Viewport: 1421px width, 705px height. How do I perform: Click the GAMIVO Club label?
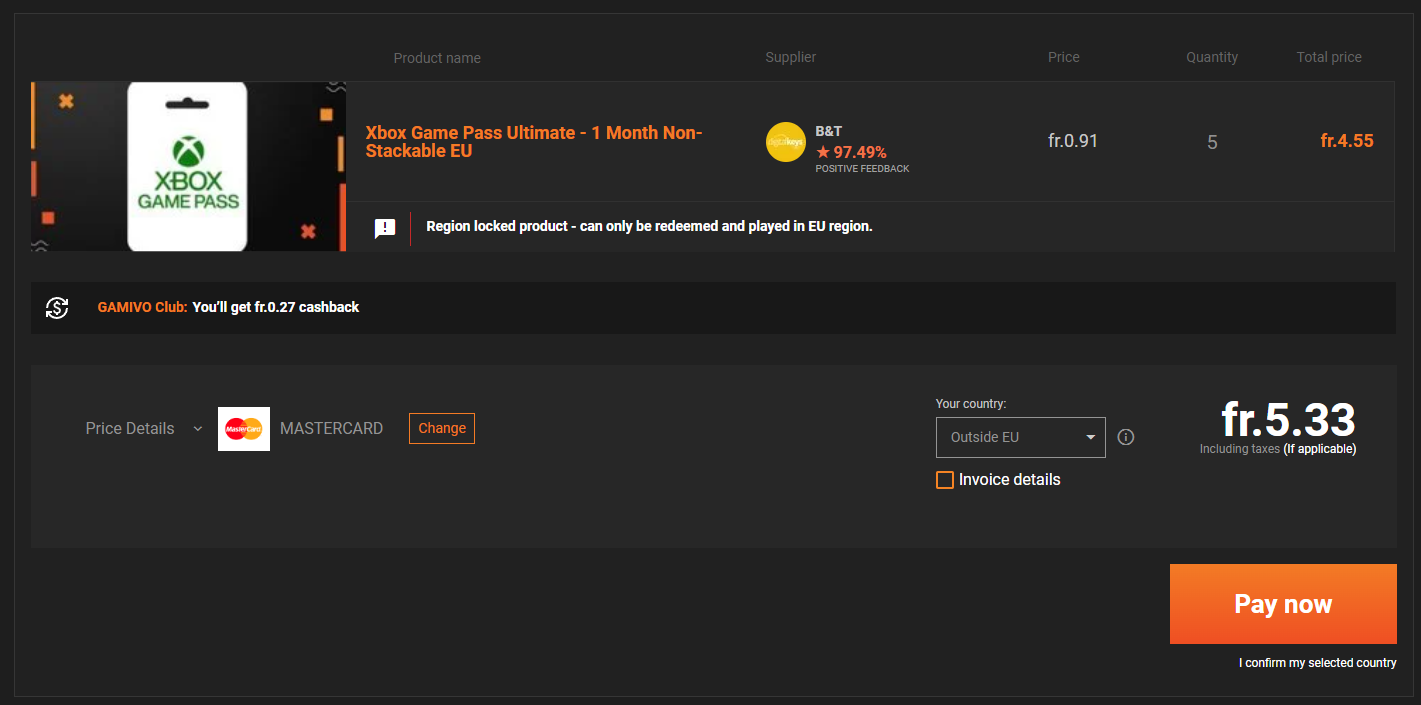[142, 308]
